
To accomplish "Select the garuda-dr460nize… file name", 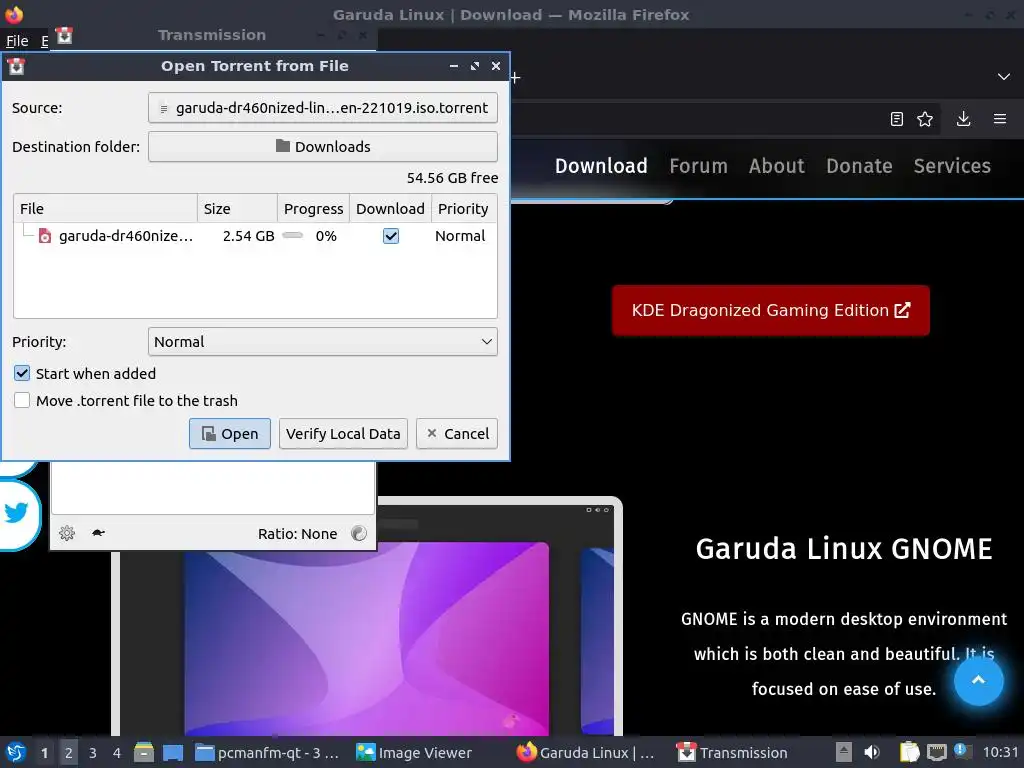I will [125, 236].
